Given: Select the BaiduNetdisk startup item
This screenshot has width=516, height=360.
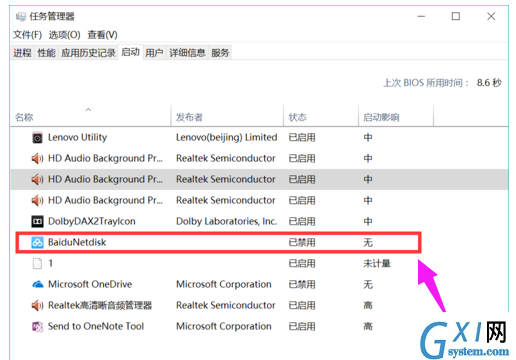Looking at the screenshot, I should pyautogui.click(x=259, y=242).
